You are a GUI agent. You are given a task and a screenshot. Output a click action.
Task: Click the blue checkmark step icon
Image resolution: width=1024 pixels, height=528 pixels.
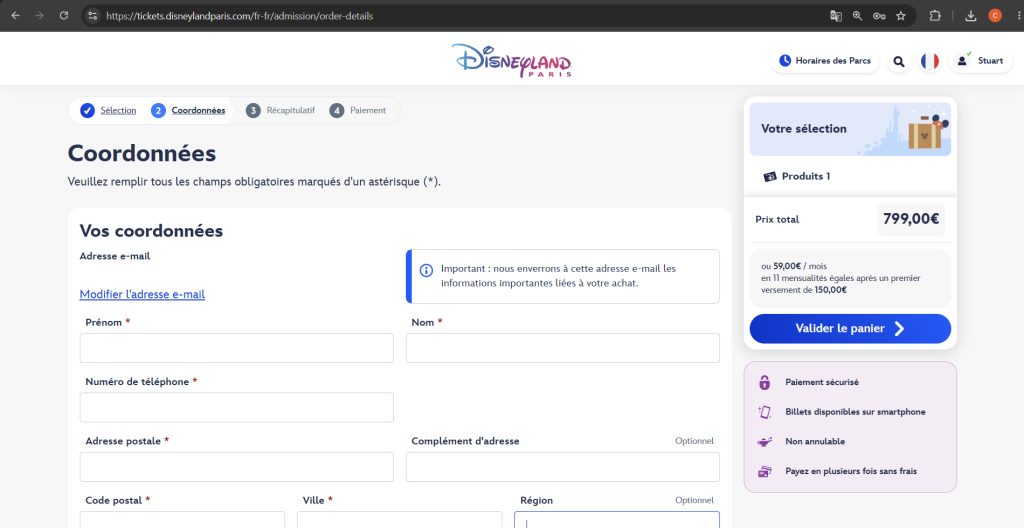88,110
